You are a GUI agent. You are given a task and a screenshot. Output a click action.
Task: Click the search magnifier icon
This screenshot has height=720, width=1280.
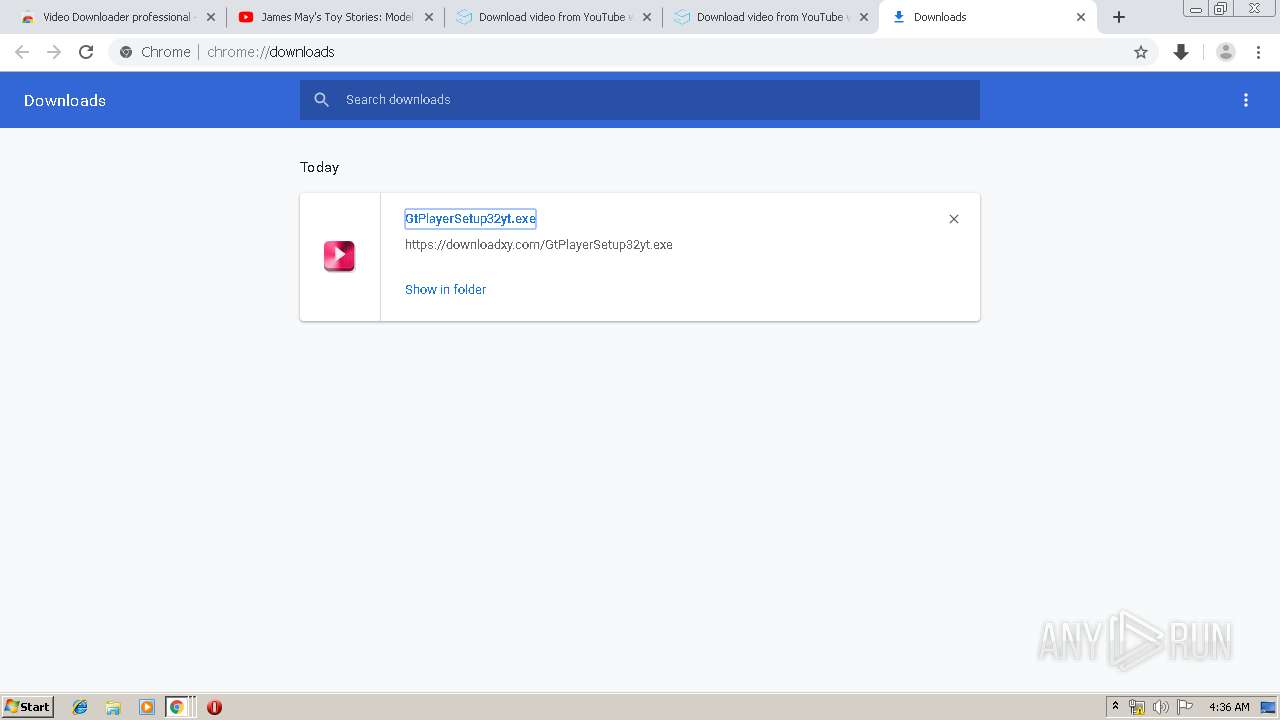click(322, 100)
